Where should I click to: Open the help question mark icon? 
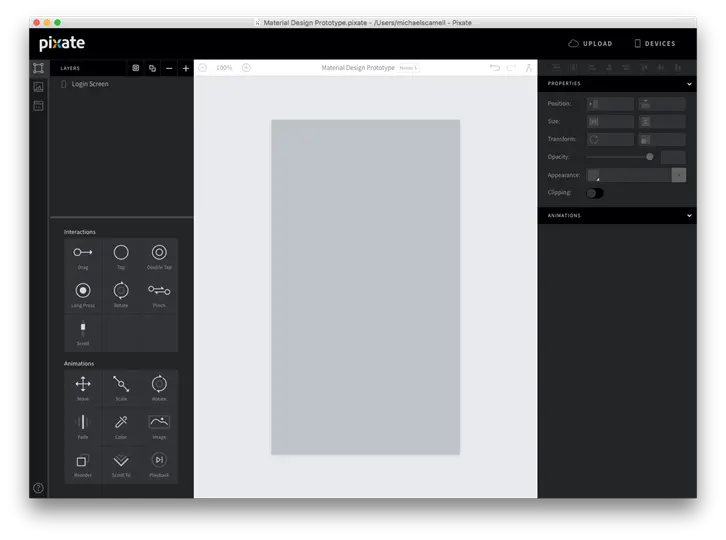click(38, 488)
